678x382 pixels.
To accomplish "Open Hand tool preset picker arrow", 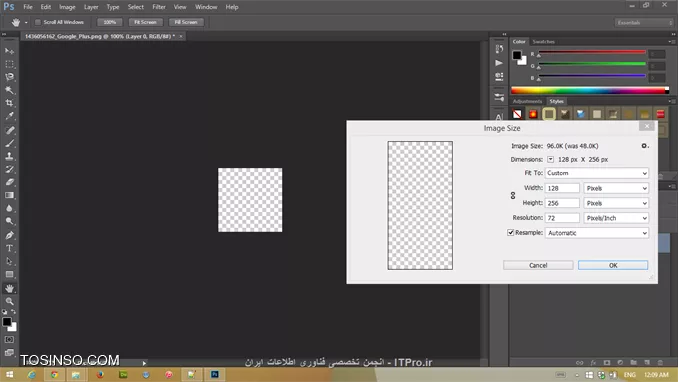I will point(26,22).
